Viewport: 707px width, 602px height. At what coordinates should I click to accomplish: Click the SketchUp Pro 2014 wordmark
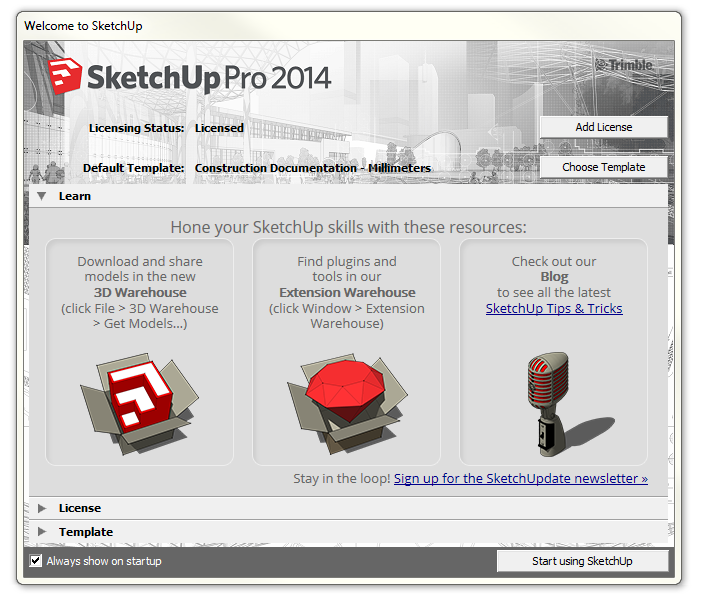(209, 78)
